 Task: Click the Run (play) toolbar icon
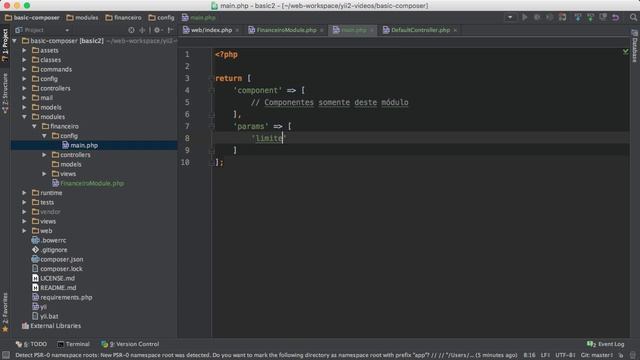[x=524, y=17]
